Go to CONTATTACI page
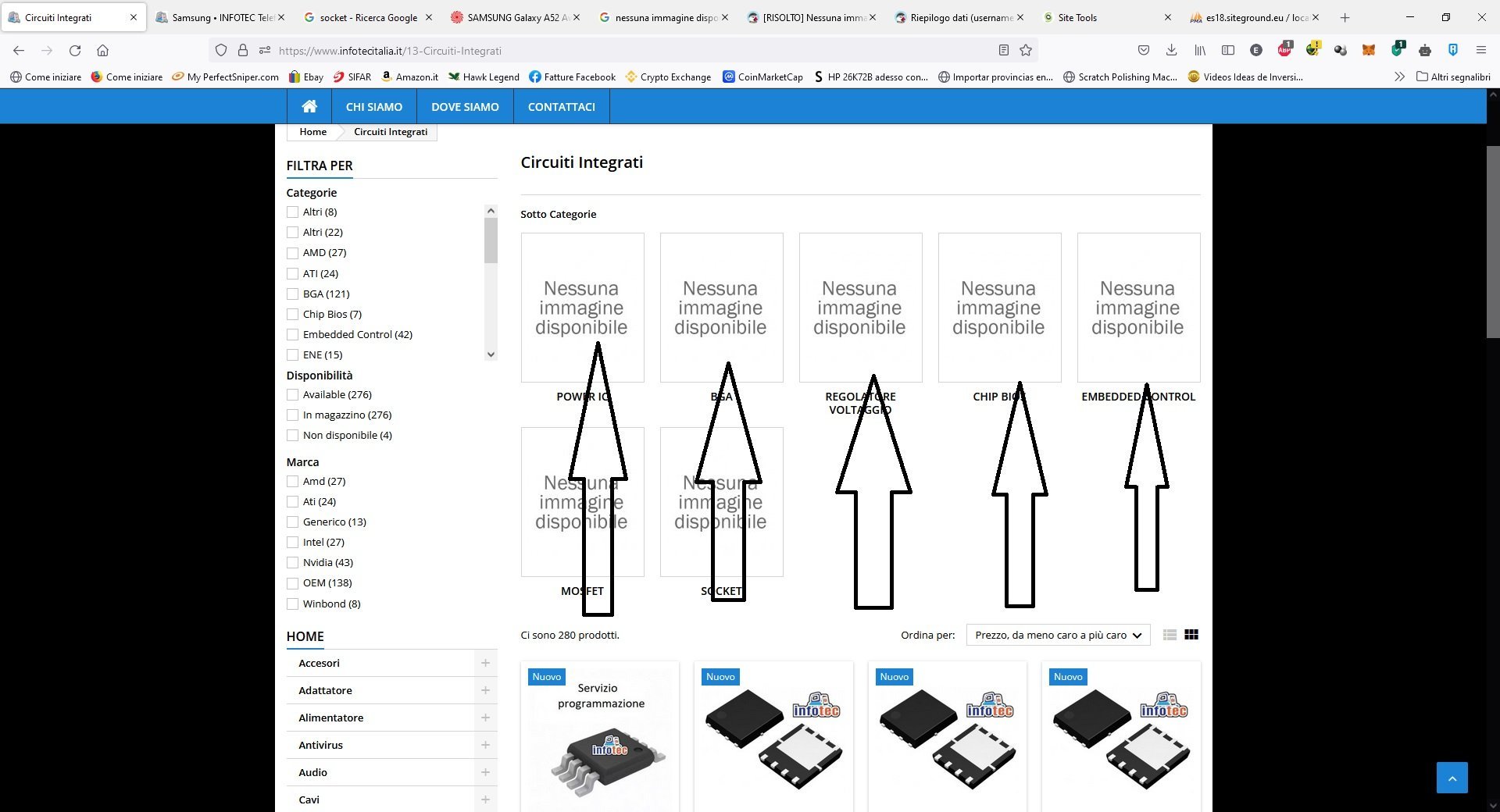The width and height of the screenshot is (1500, 812). pos(561,106)
